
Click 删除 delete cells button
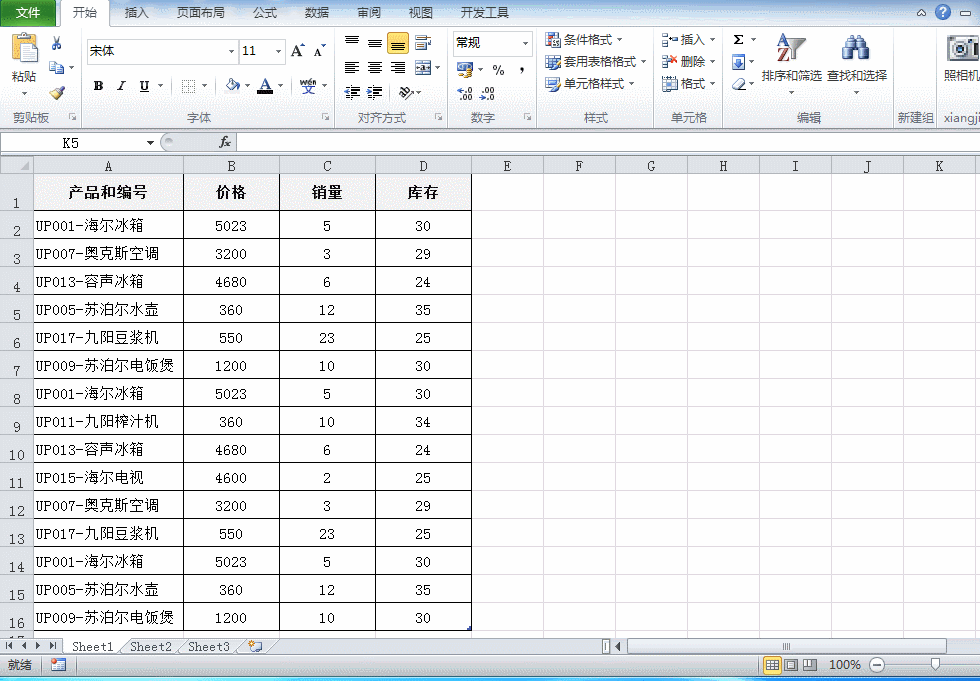pos(688,62)
